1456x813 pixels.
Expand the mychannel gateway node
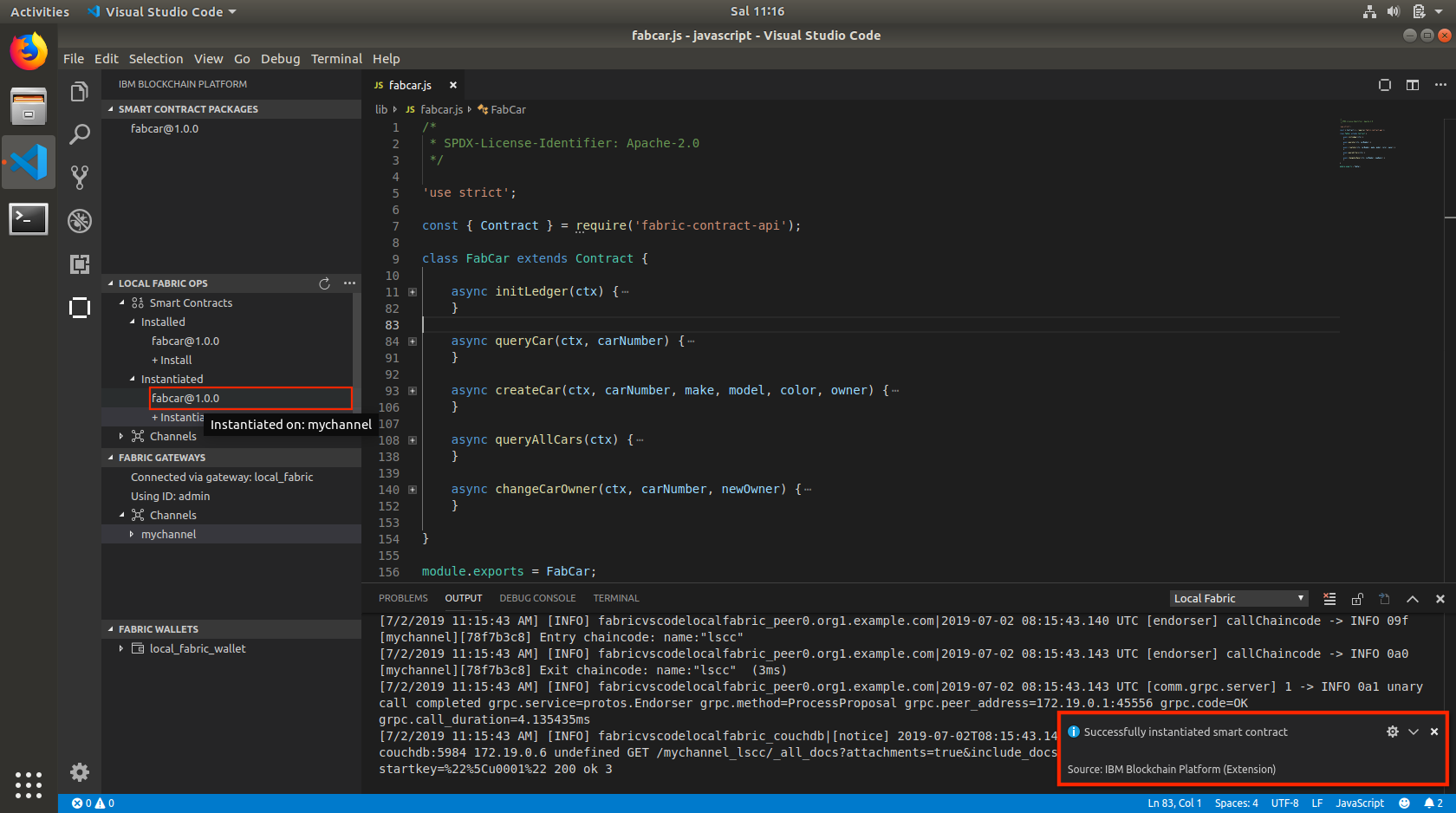(132, 534)
